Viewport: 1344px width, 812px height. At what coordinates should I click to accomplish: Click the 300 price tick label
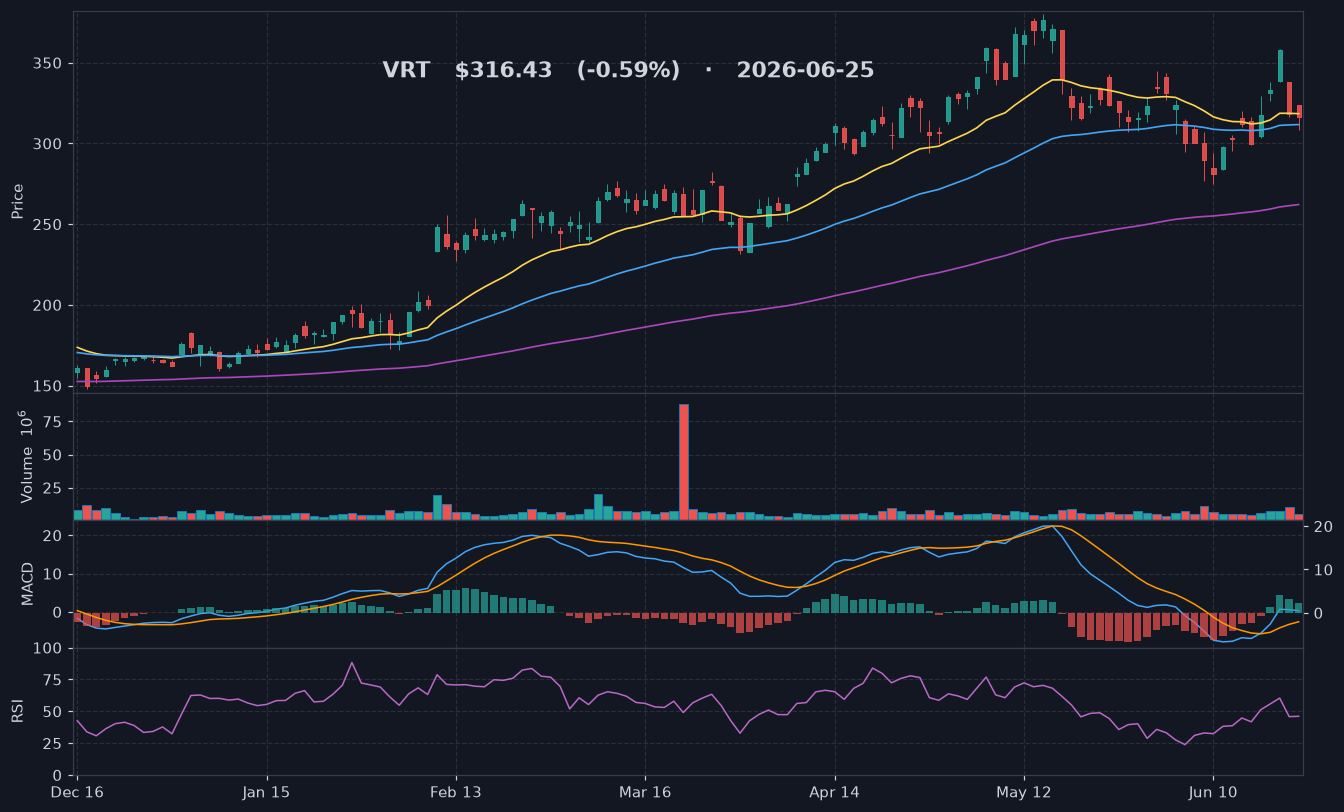click(50, 144)
